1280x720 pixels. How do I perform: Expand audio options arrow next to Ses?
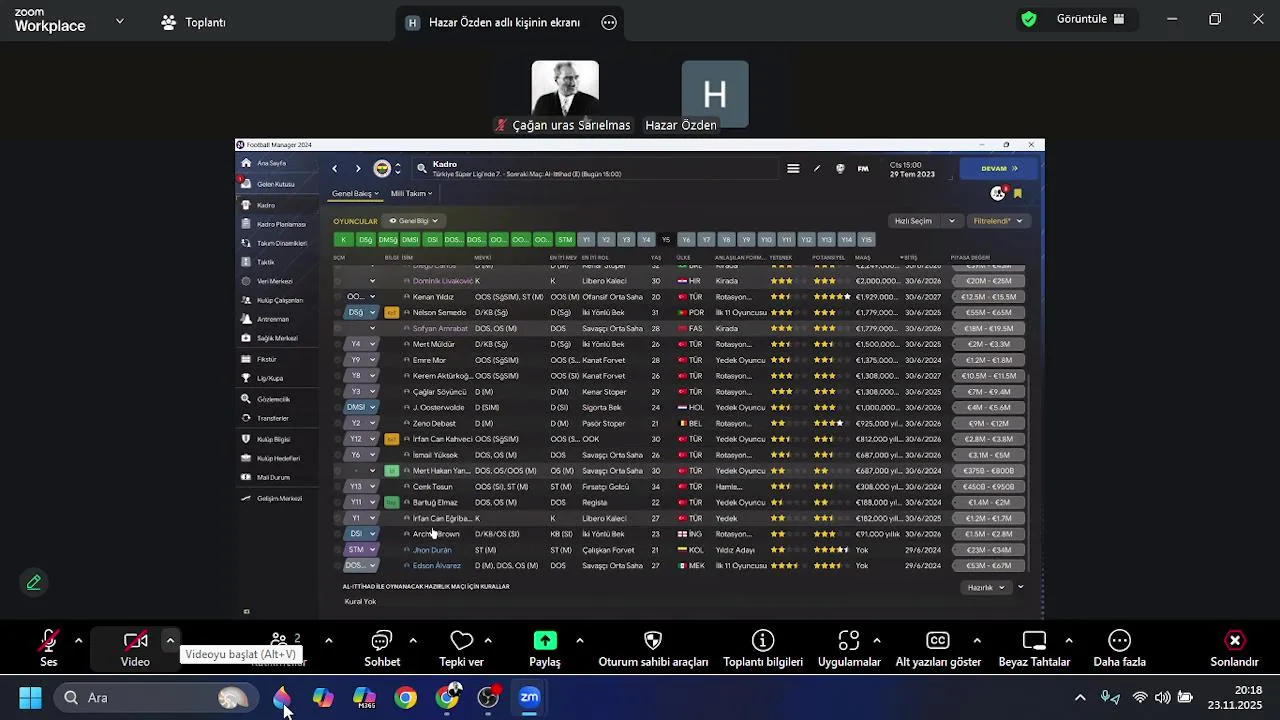(x=78, y=641)
